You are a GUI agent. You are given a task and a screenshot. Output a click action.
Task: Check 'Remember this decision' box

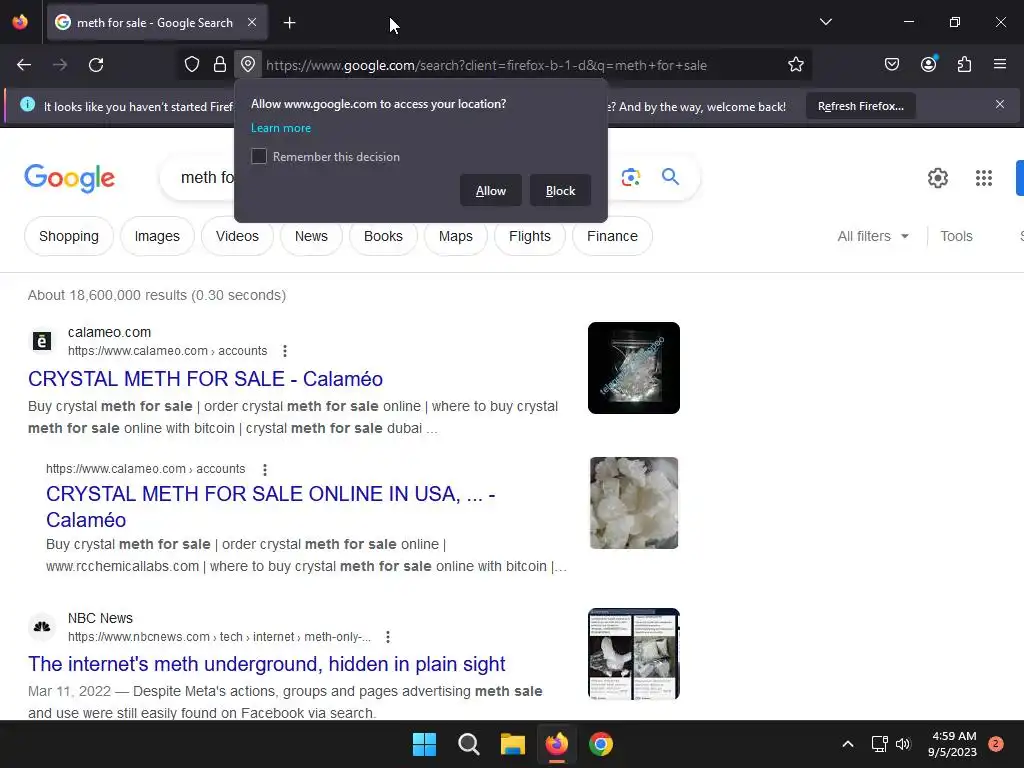tap(259, 157)
